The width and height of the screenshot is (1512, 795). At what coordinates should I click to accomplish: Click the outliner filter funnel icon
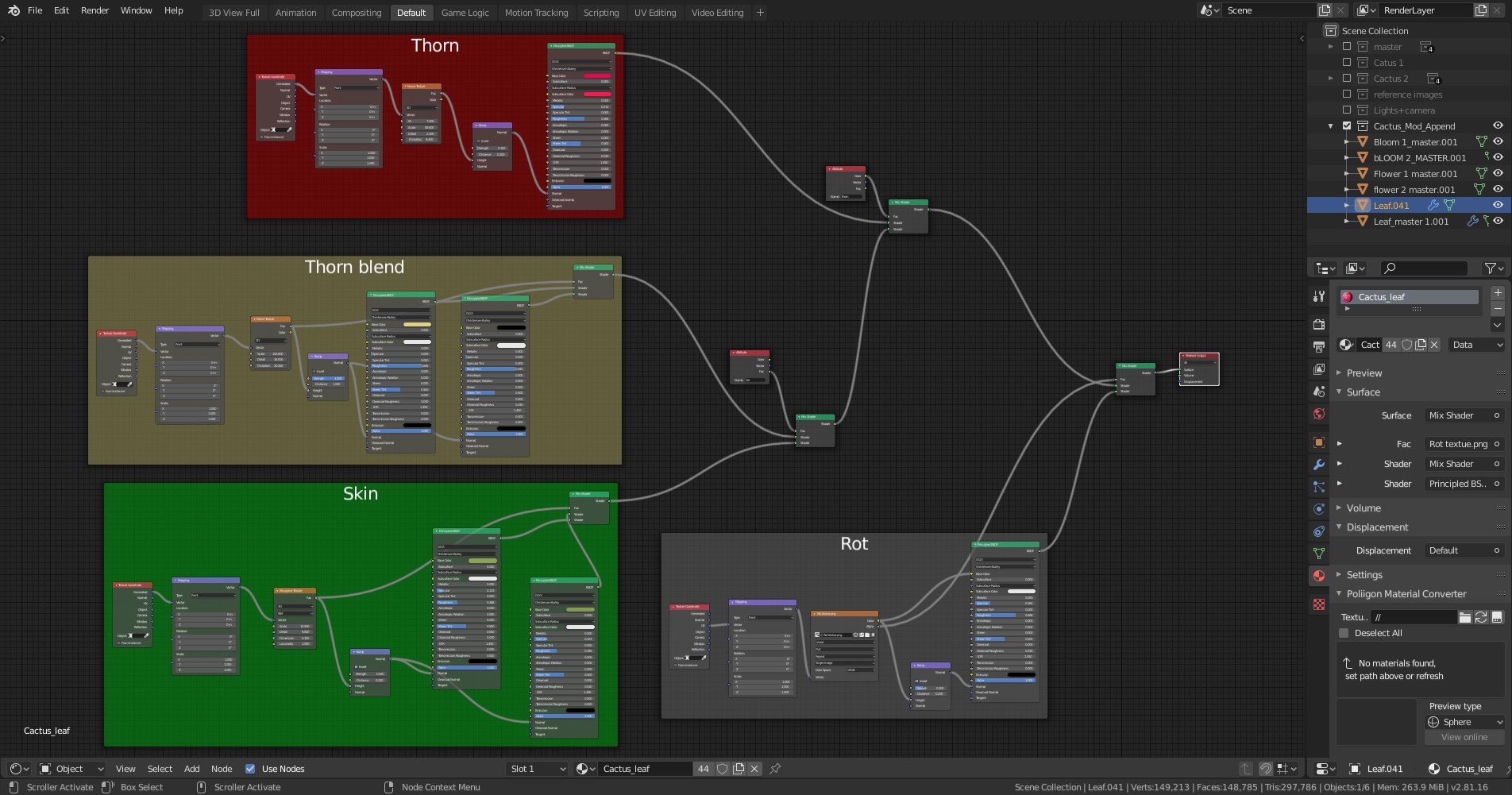1491,268
